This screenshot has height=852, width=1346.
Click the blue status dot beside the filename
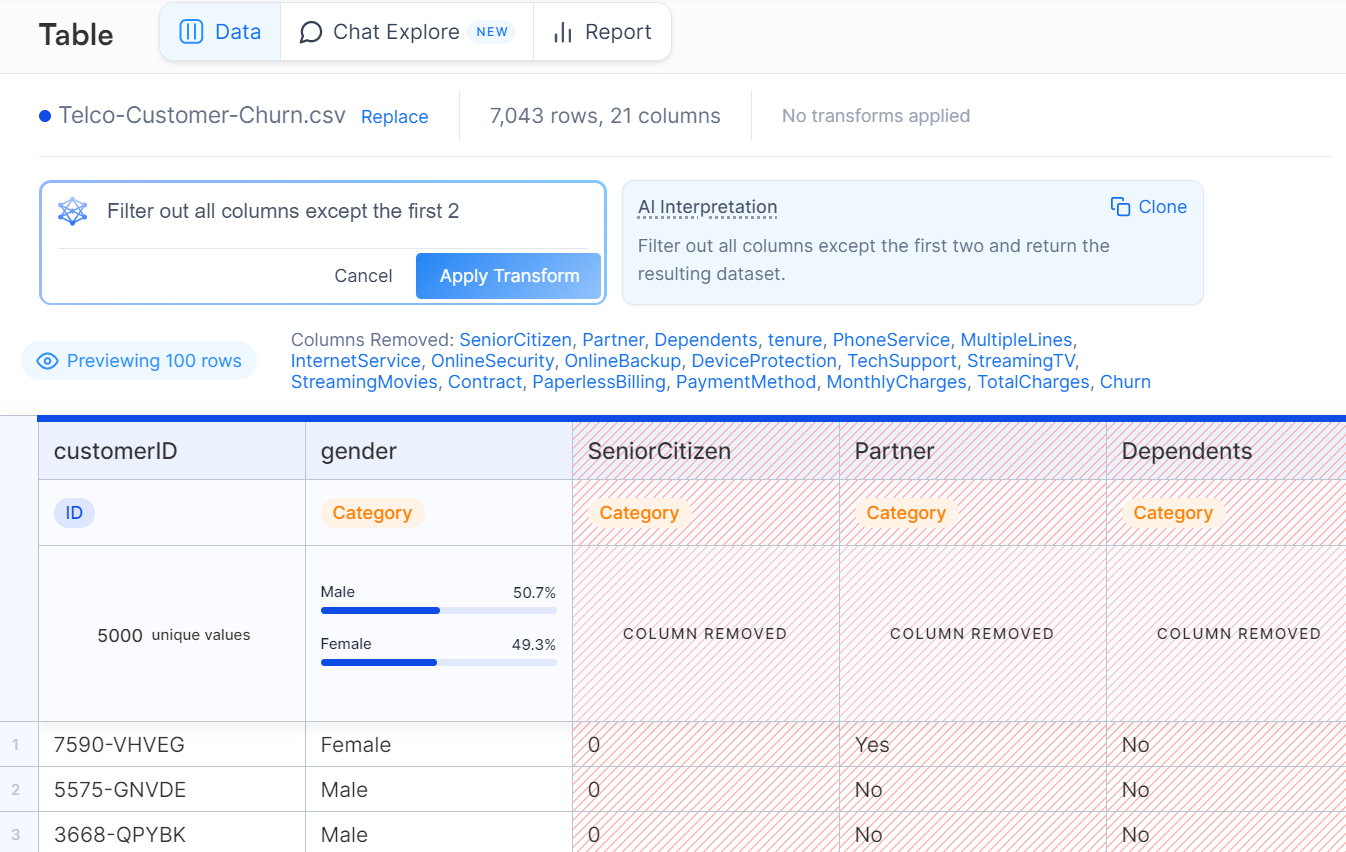[x=44, y=115]
